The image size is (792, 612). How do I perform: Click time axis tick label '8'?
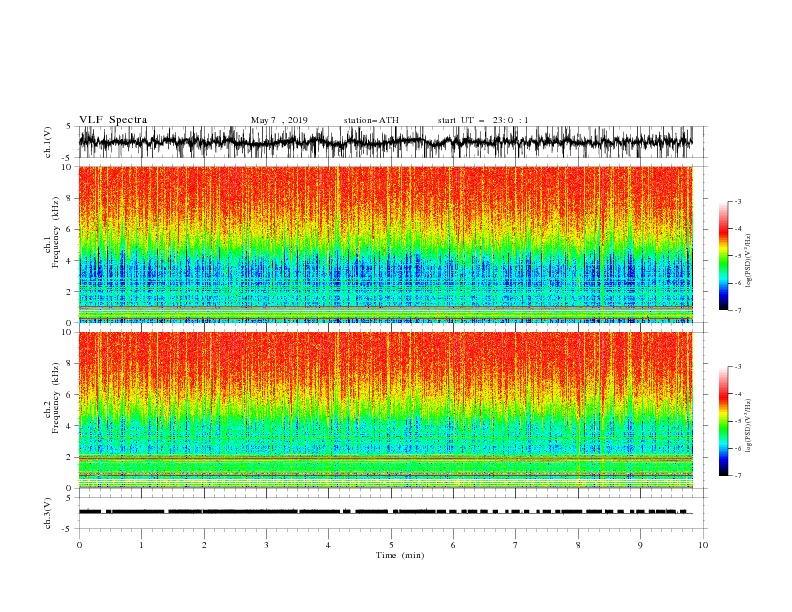tap(578, 545)
